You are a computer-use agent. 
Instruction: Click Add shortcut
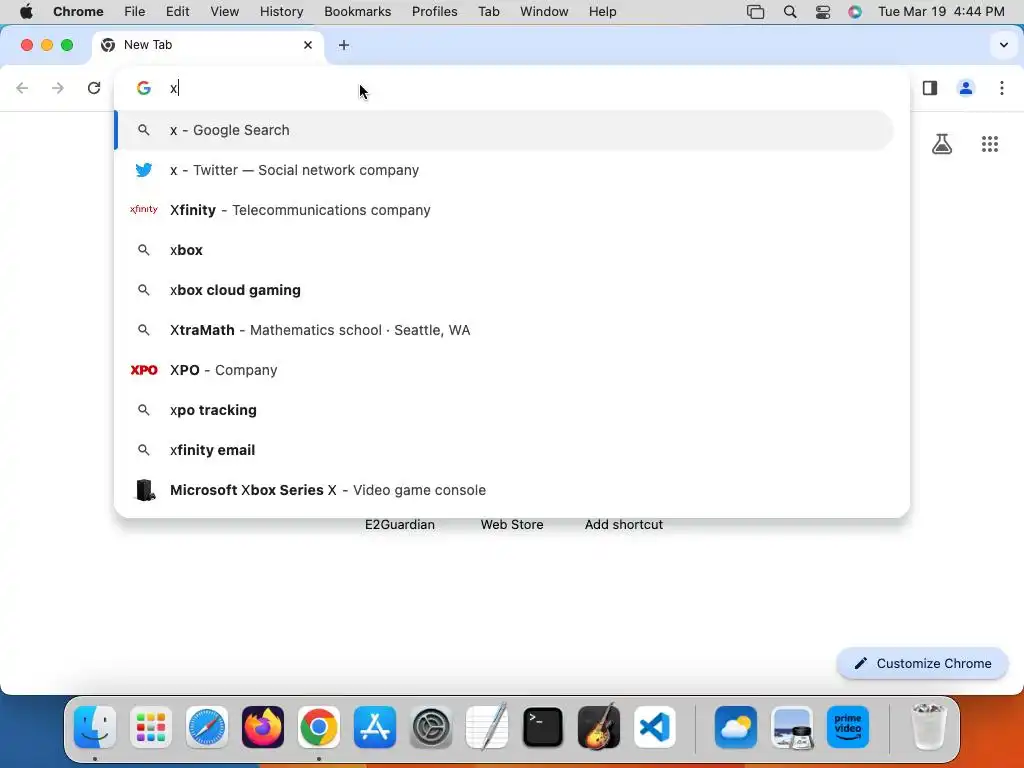click(x=624, y=524)
